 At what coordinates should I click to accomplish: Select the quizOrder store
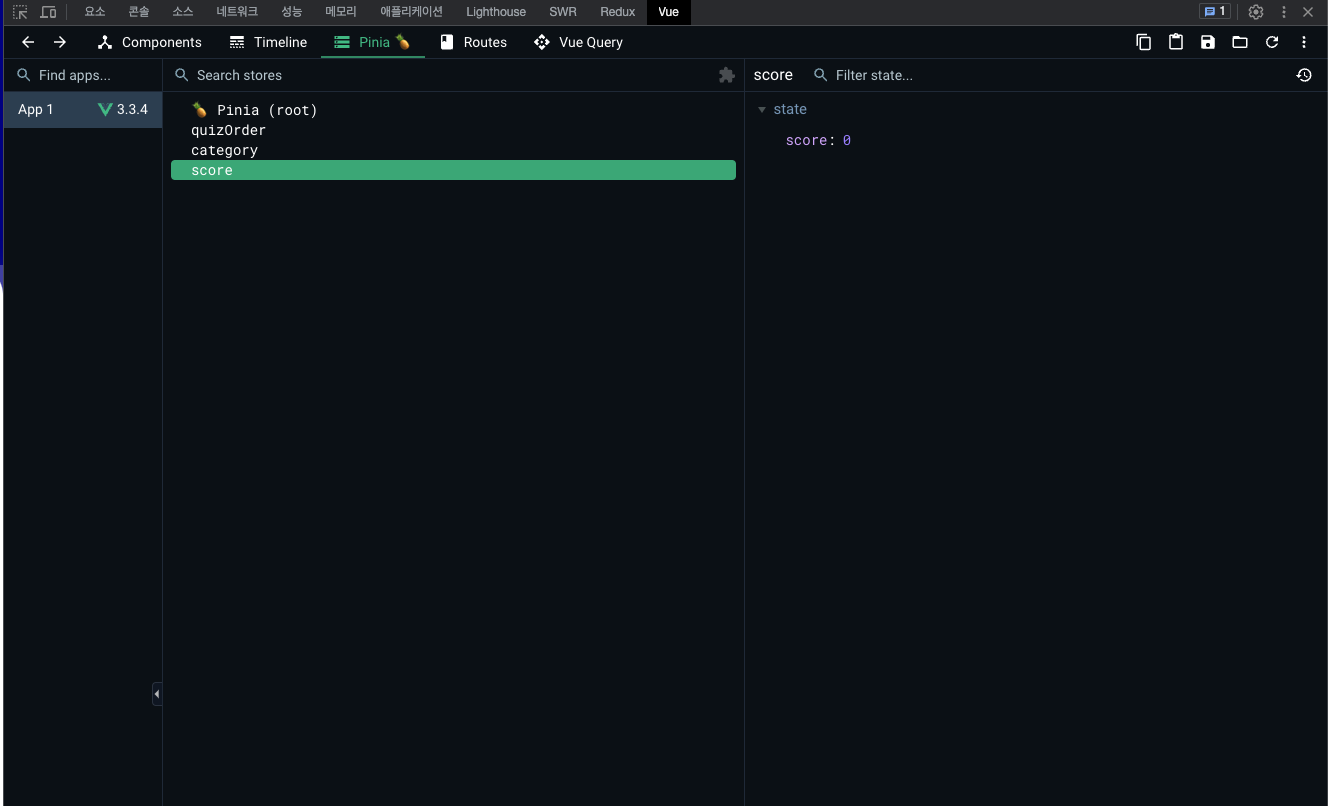click(x=453, y=130)
